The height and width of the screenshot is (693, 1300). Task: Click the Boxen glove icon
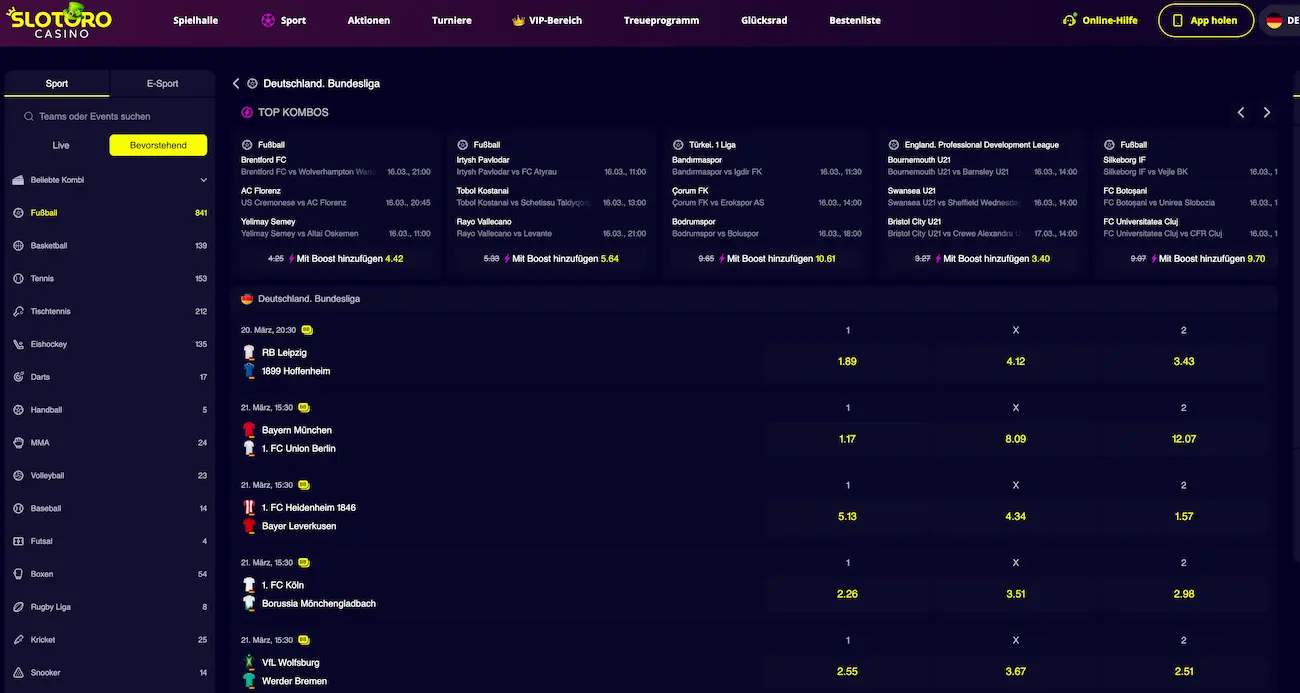[19, 574]
